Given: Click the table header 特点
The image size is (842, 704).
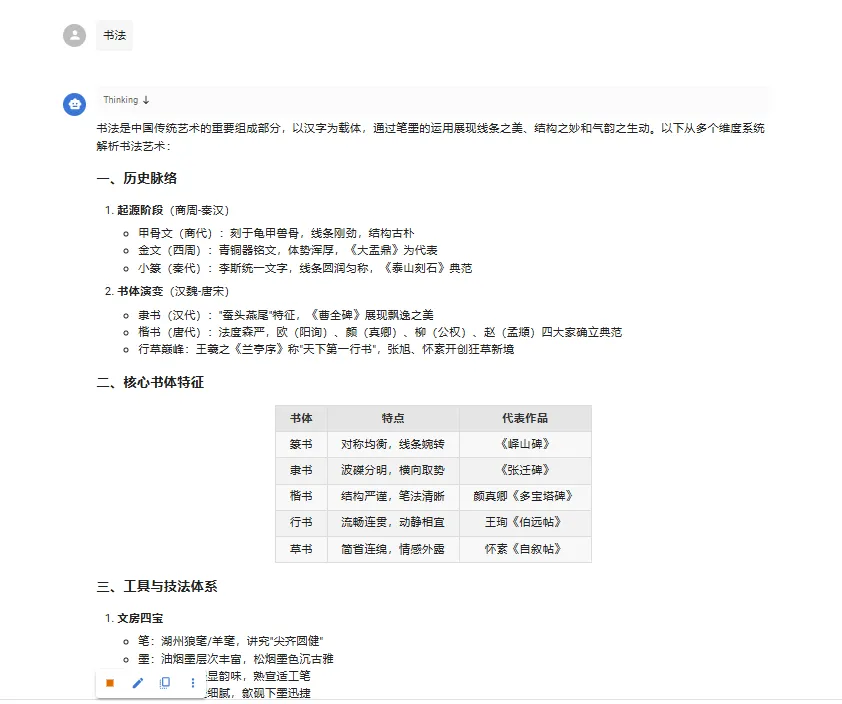Looking at the screenshot, I should click(x=393, y=418).
